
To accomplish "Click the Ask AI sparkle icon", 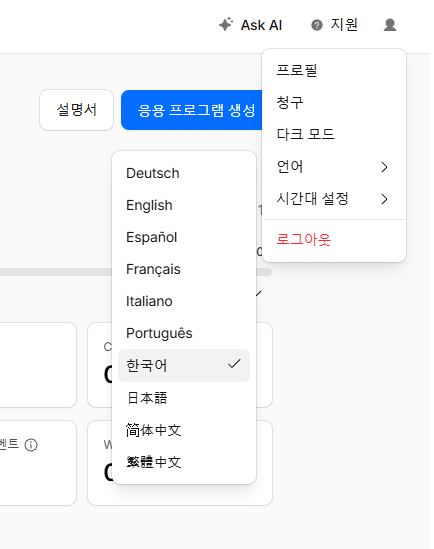I will pyautogui.click(x=226, y=25).
